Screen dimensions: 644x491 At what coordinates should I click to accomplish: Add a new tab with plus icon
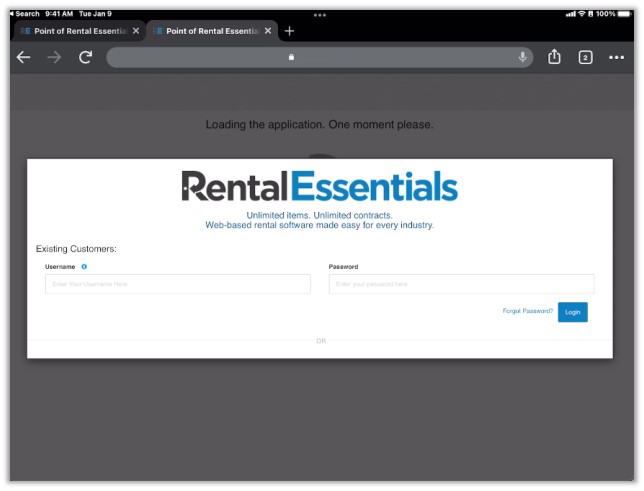click(x=289, y=31)
